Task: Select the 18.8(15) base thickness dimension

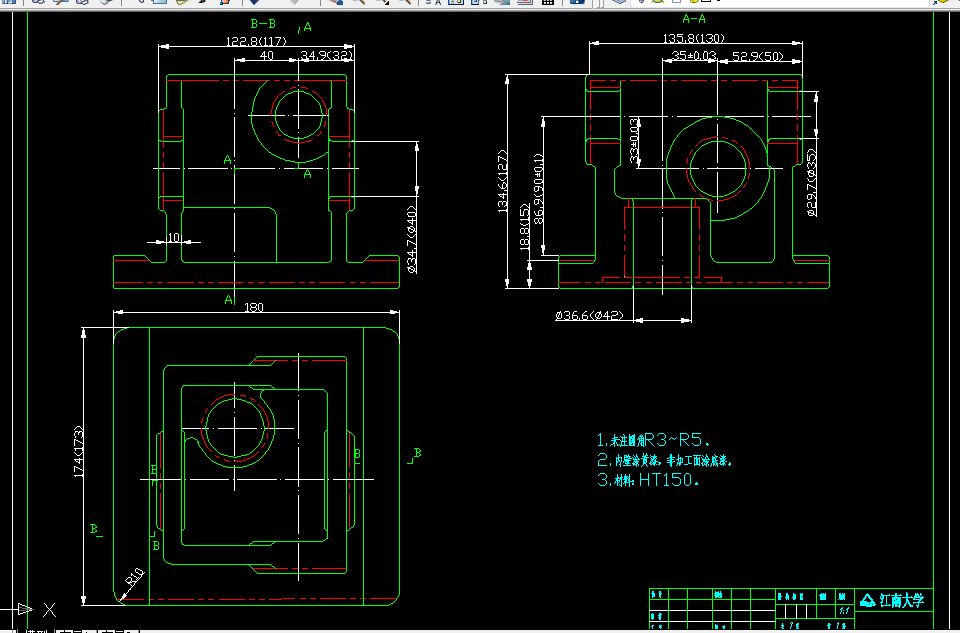Action: pos(525,227)
